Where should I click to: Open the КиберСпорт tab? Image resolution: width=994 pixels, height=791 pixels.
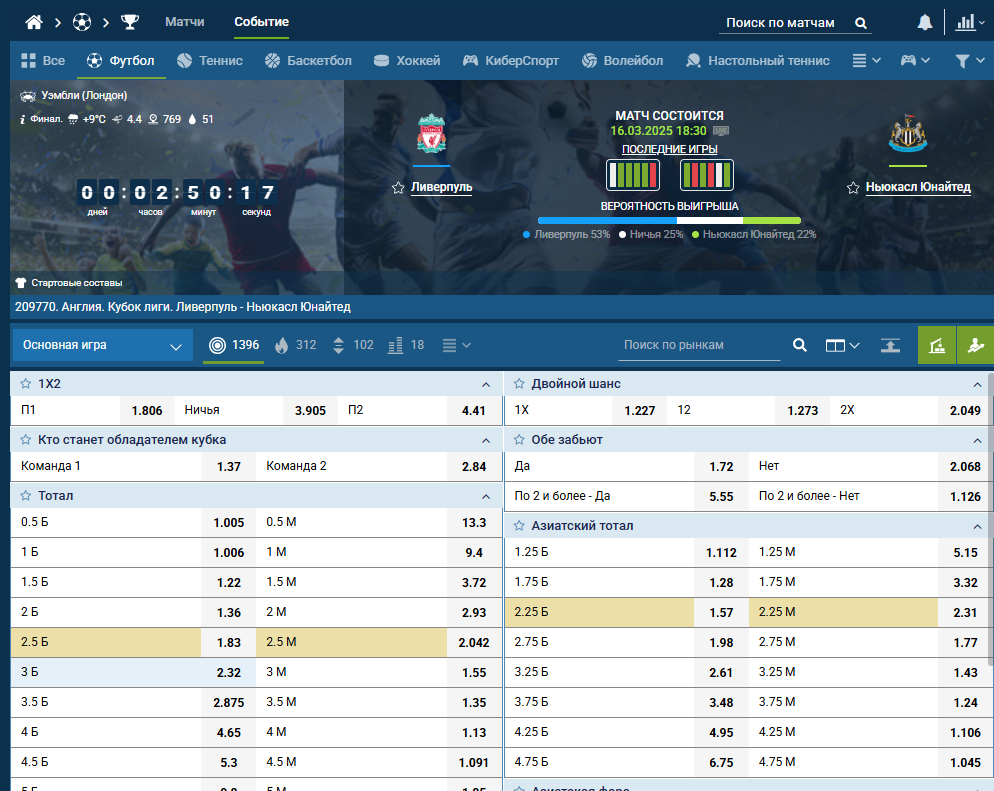[x=511, y=61]
